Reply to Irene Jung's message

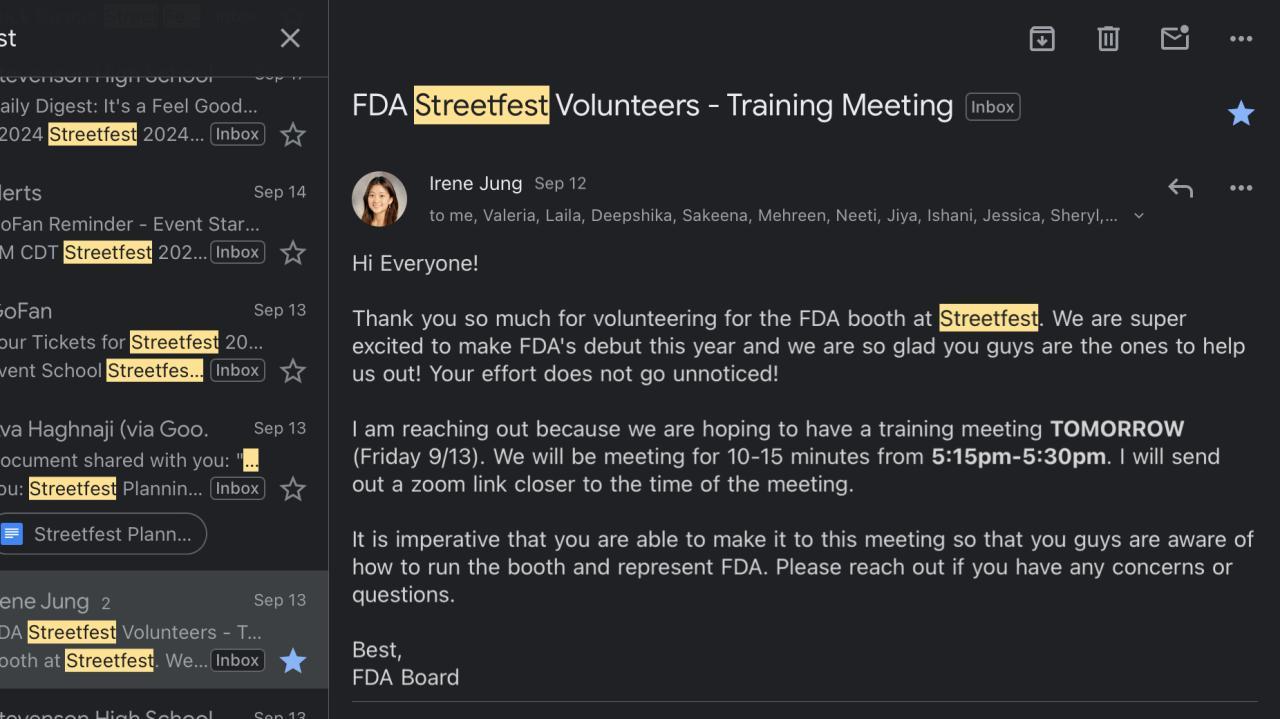pyautogui.click(x=1180, y=188)
